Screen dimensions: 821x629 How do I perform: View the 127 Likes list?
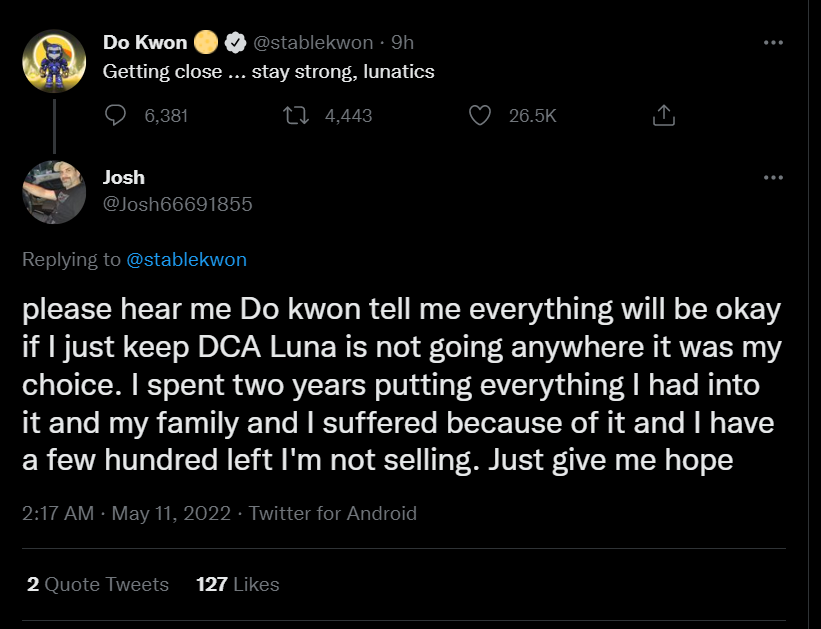[x=238, y=584]
